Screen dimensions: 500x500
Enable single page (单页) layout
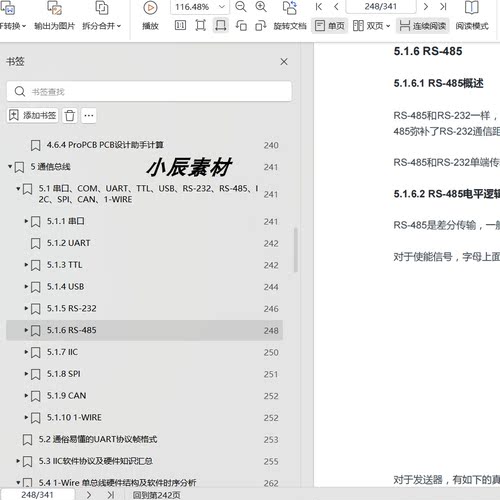330,25
